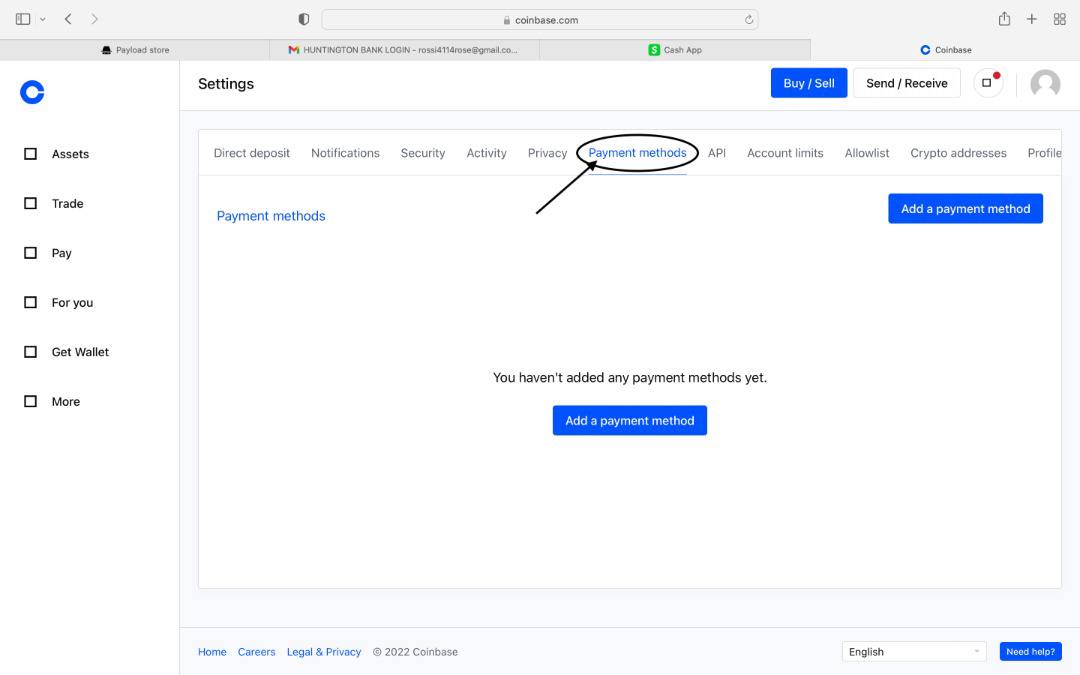Open the Legal & Privacy footer link

coord(323,652)
